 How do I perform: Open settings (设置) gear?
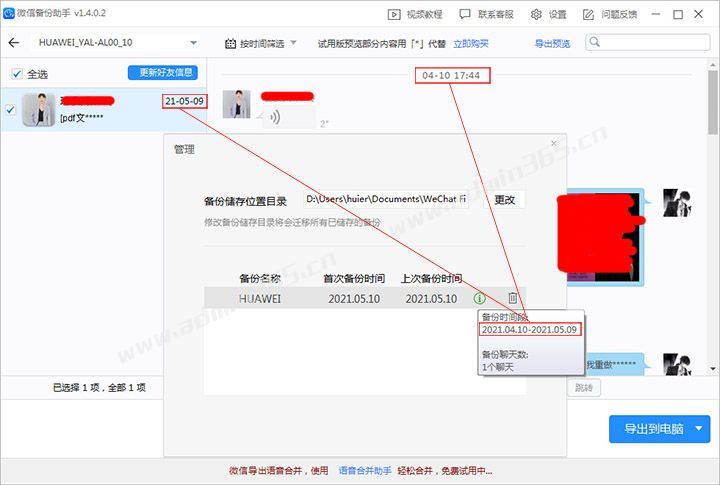click(549, 14)
